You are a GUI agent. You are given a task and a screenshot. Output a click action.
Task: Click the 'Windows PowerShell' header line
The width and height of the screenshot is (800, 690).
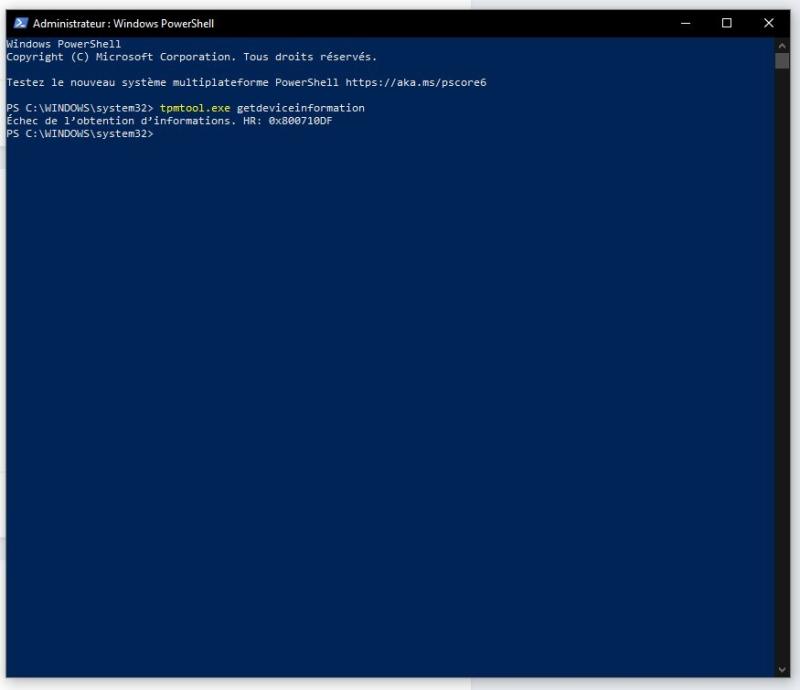[x=63, y=45]
